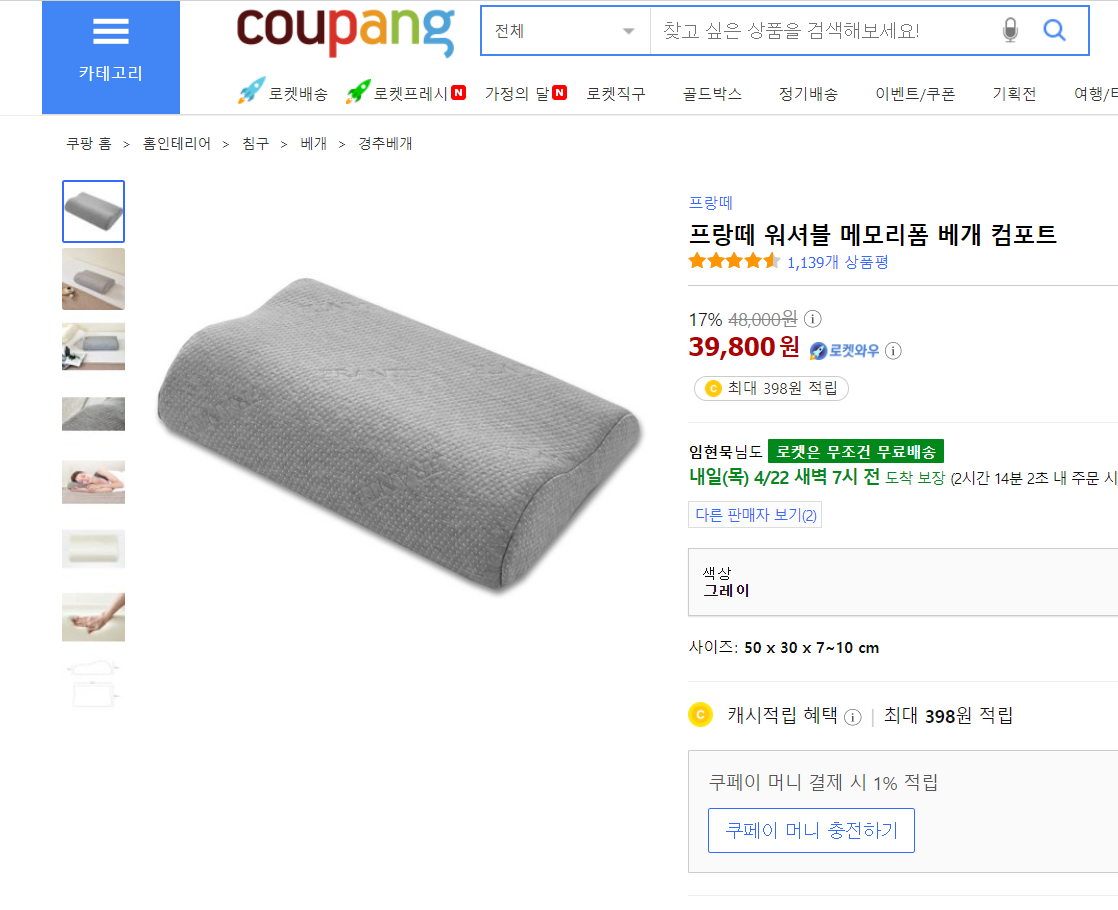Open the 1,139개 상품평 reviews link
This screenshot has width=1118, height=910.
(837, 262)
